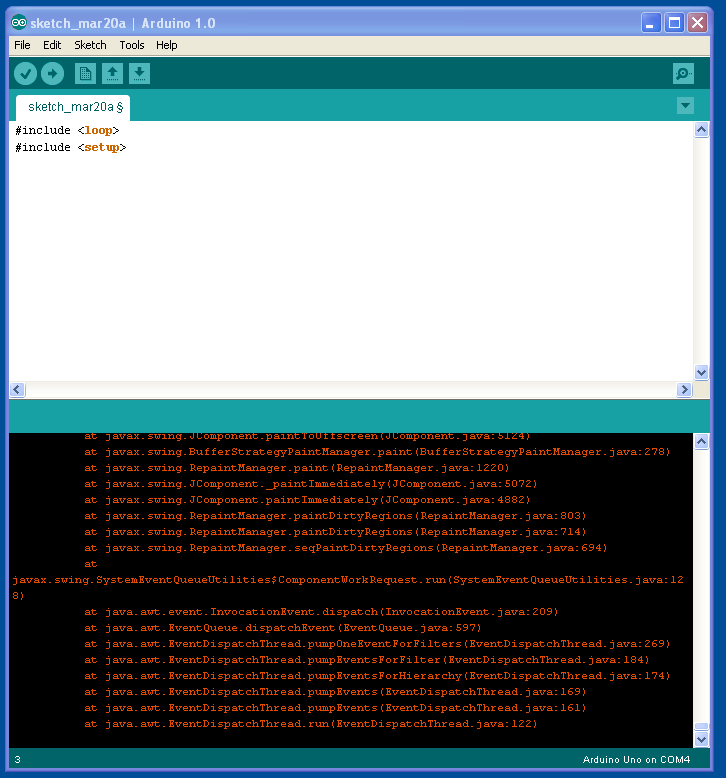Open the Edit menu

(52, 45)
